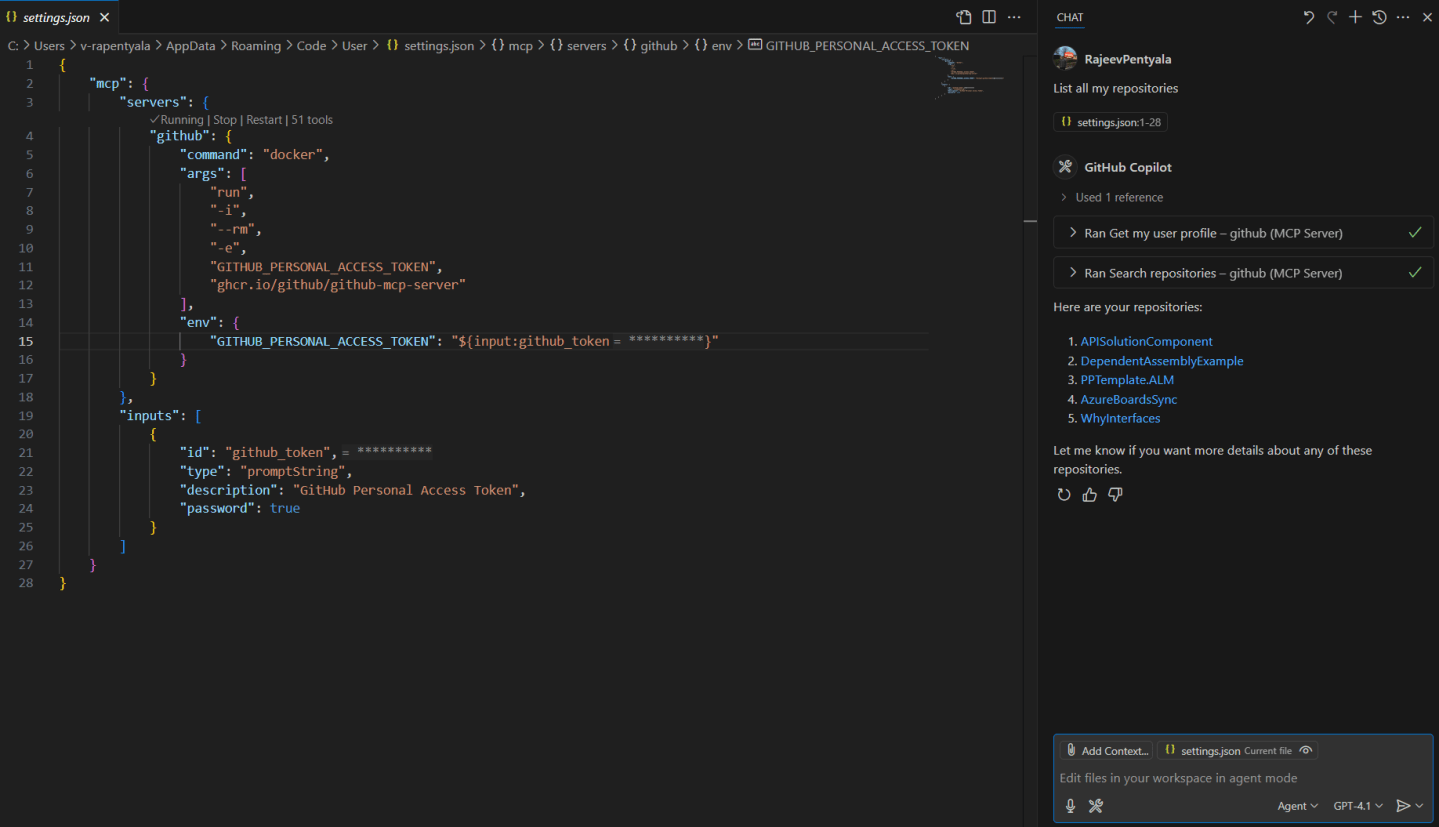Screen dimensions: 1439x827
Task: Click the microphone icon for voice chat
Action: click(1069, 805)
